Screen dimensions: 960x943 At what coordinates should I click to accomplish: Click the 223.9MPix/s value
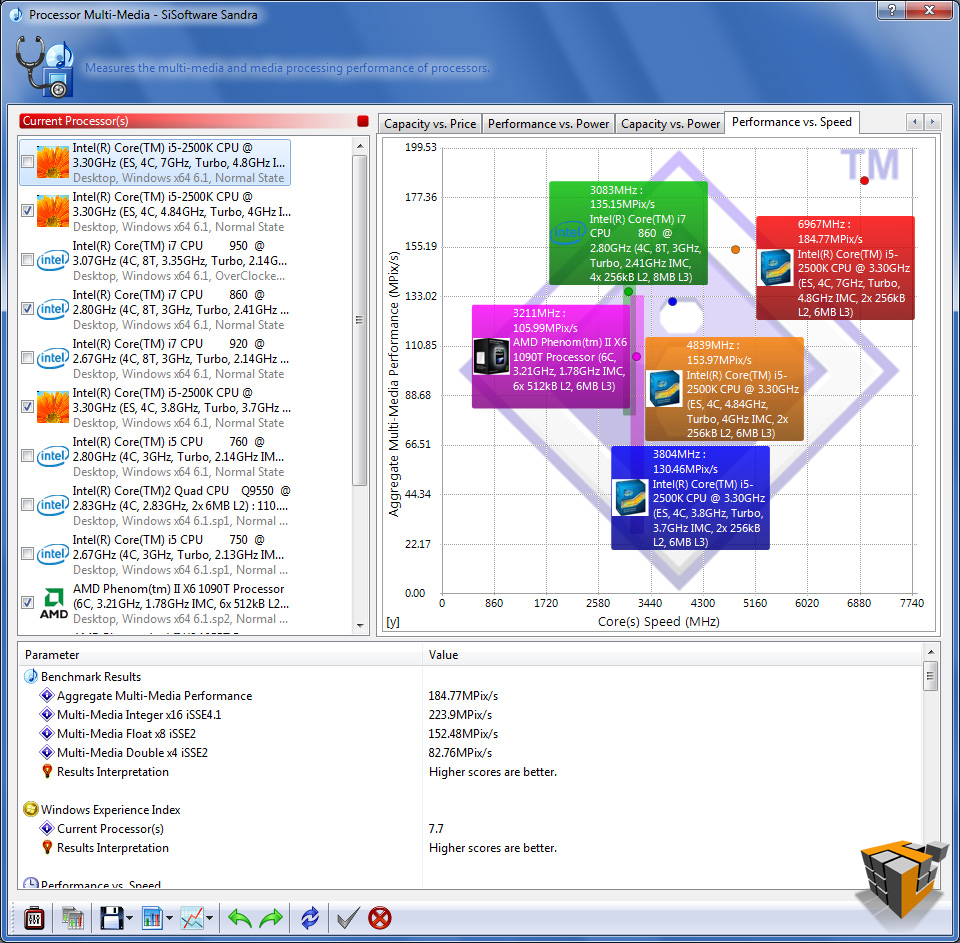(460, 715)
